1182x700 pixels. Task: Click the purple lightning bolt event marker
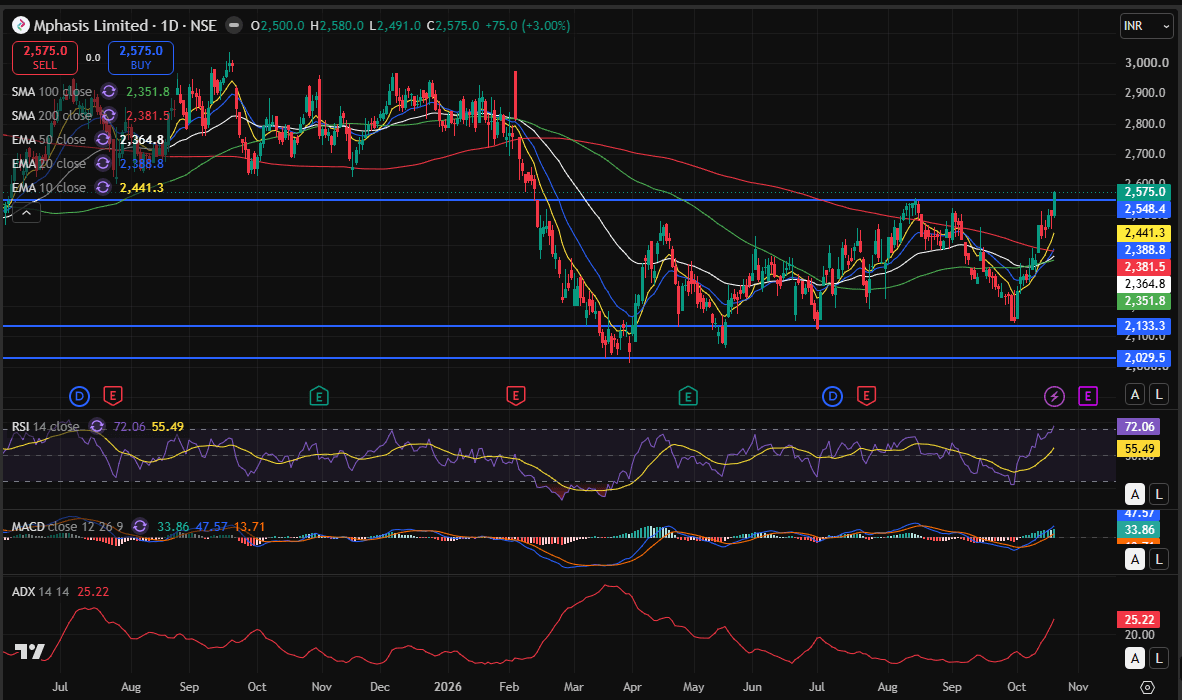(1054, 396)
